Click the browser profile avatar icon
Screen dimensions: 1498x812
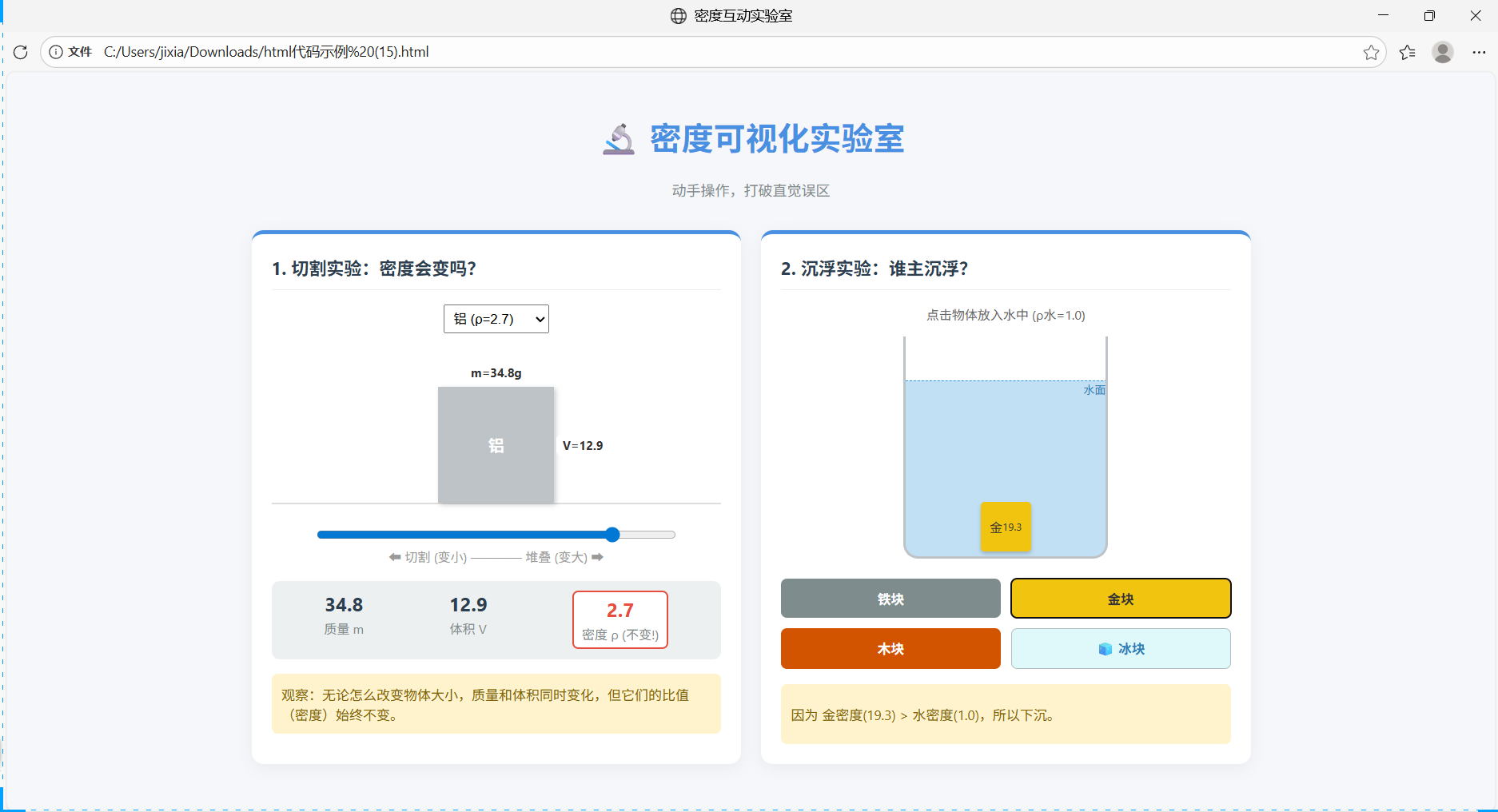pyautogui.click(x=1443, y=52)
